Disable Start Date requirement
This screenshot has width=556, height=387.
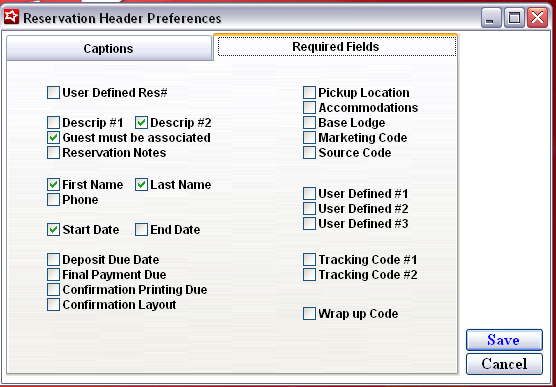[x=53, y=230]
